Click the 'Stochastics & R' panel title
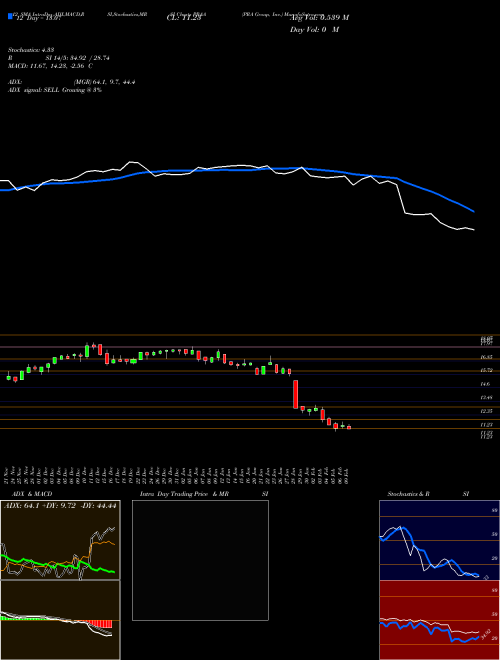This screenshot has height=660, width=500. point(409,494)
